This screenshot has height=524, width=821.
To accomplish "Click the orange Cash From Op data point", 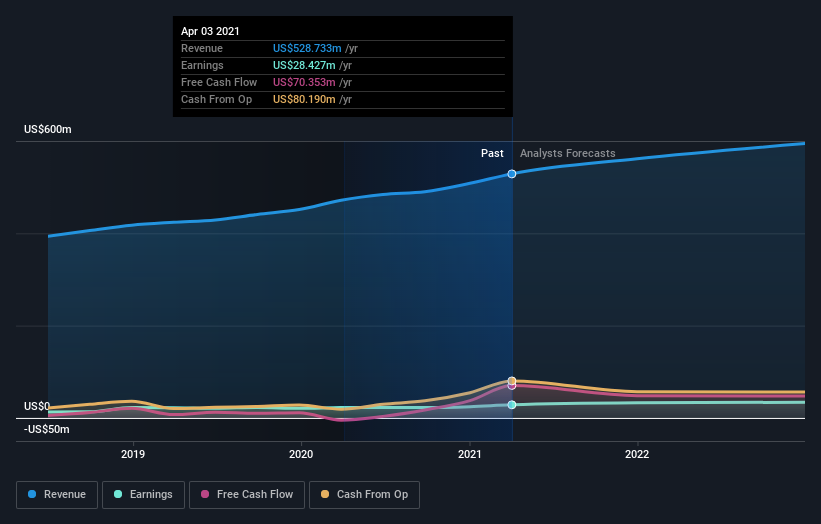I will point(512,381).
